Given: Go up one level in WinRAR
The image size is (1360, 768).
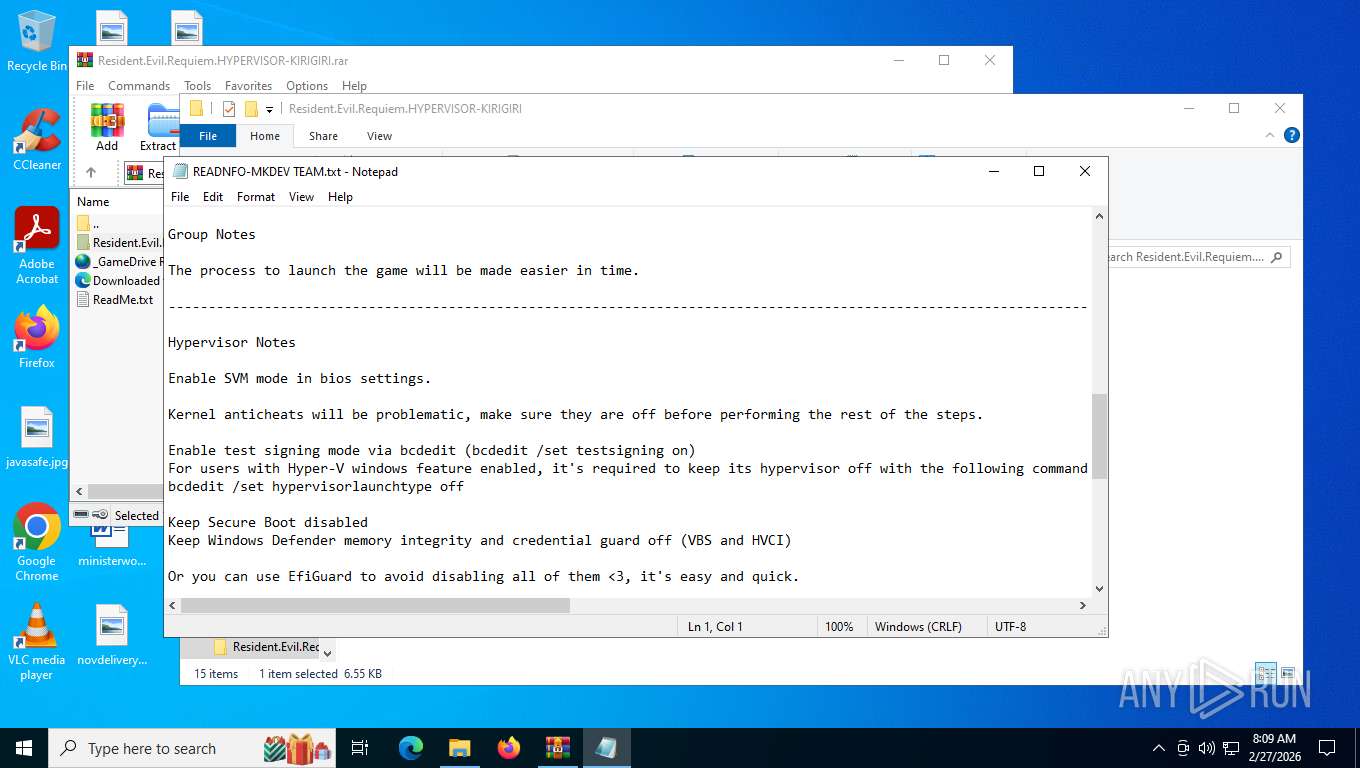Looking at the screenshot, I should (x=91, y=173).
